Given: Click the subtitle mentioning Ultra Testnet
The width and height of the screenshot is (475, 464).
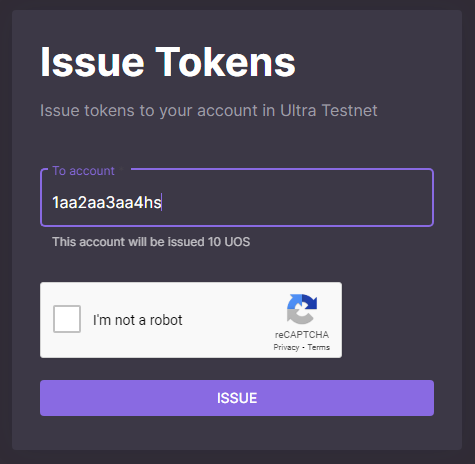Looking at the screenshot, I should (208, 110).
